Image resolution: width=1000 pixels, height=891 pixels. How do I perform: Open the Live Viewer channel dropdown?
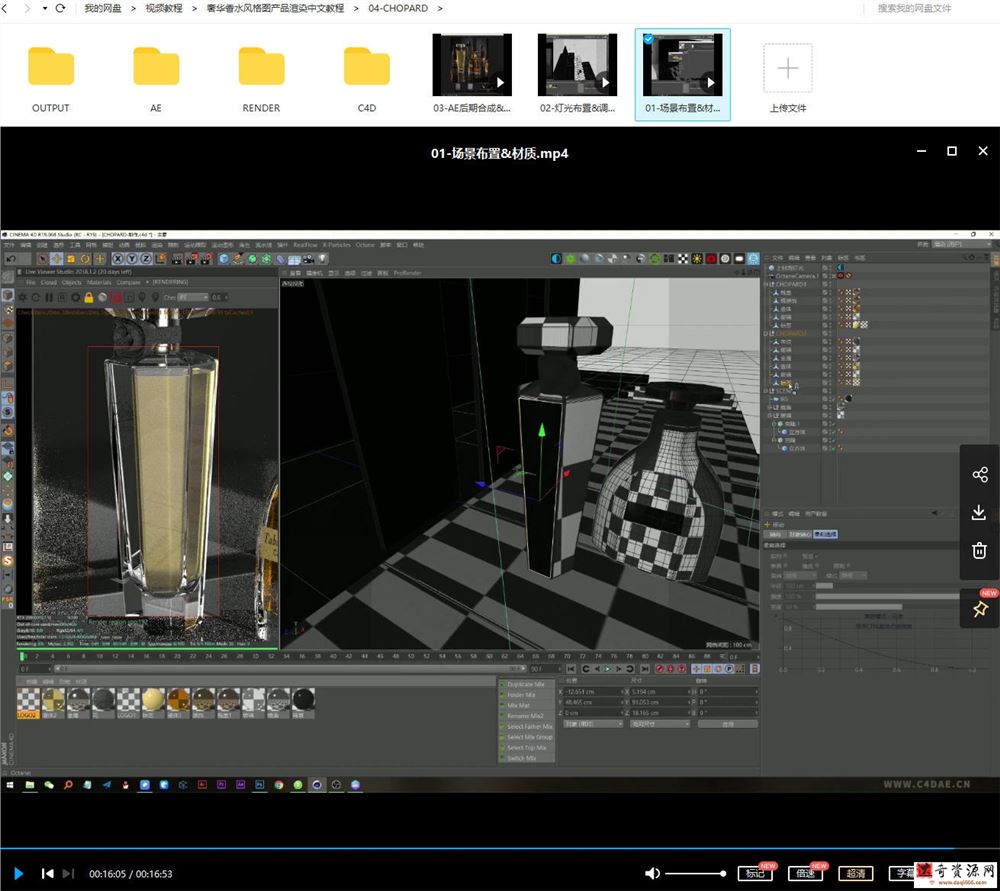193,297
